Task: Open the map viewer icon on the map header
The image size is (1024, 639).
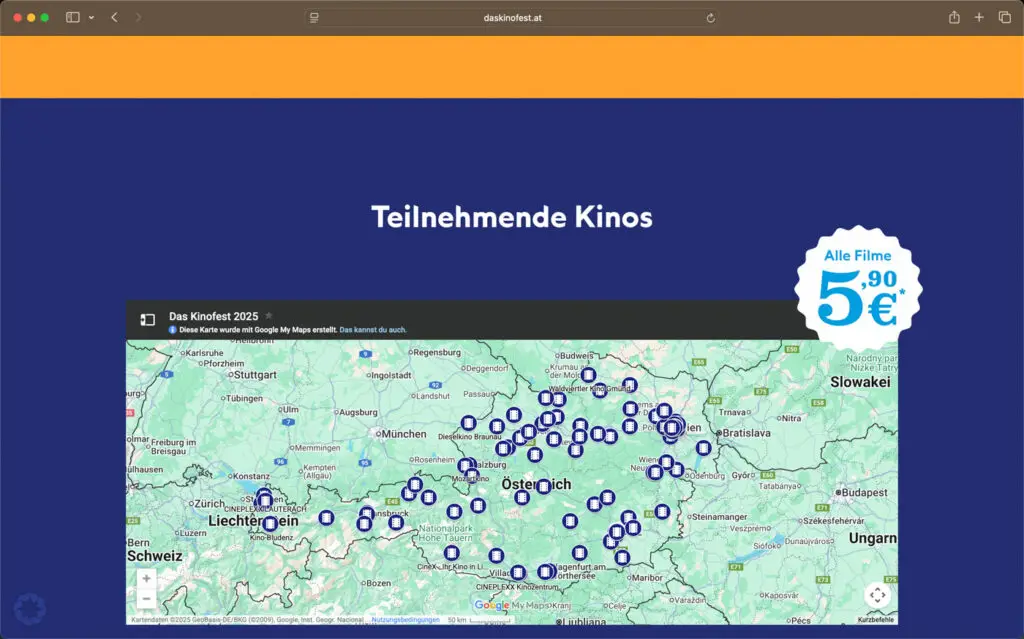Action: (147, 319)
